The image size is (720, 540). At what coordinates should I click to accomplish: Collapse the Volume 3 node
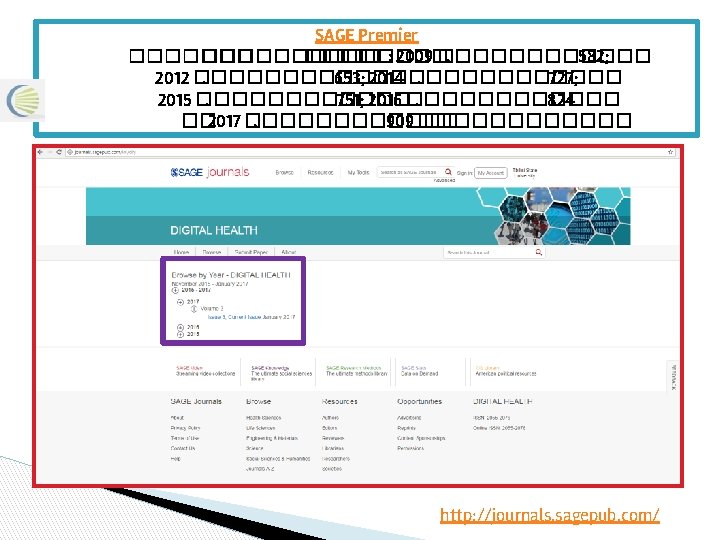194,309
